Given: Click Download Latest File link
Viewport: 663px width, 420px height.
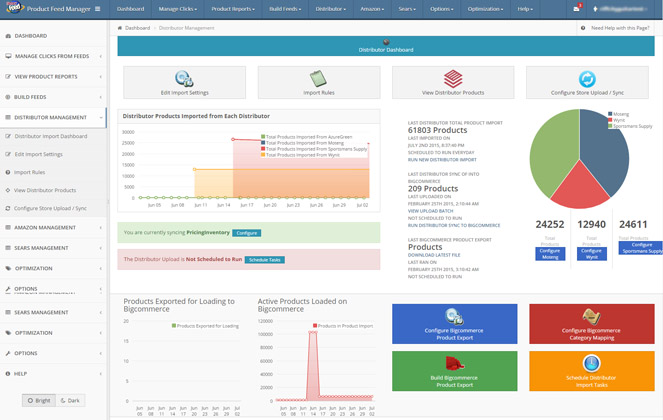Looking at the screenshot, I should 434,255.
